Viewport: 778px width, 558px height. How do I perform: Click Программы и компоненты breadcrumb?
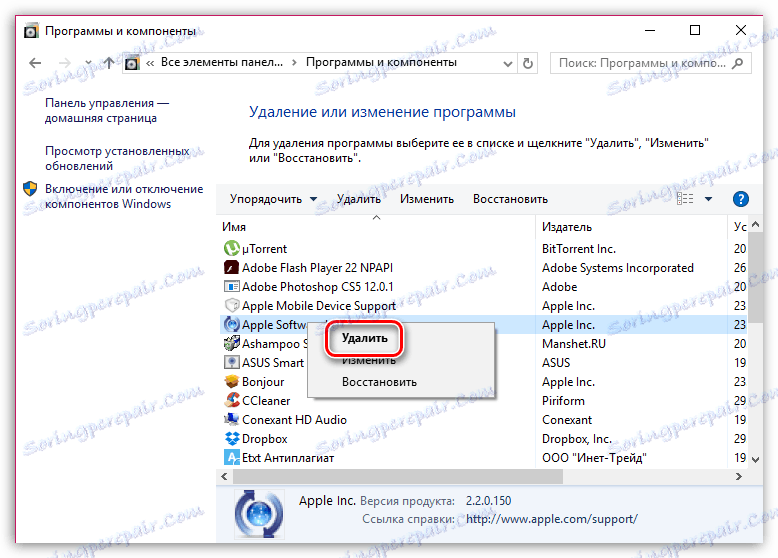click(x=381, y=62)
